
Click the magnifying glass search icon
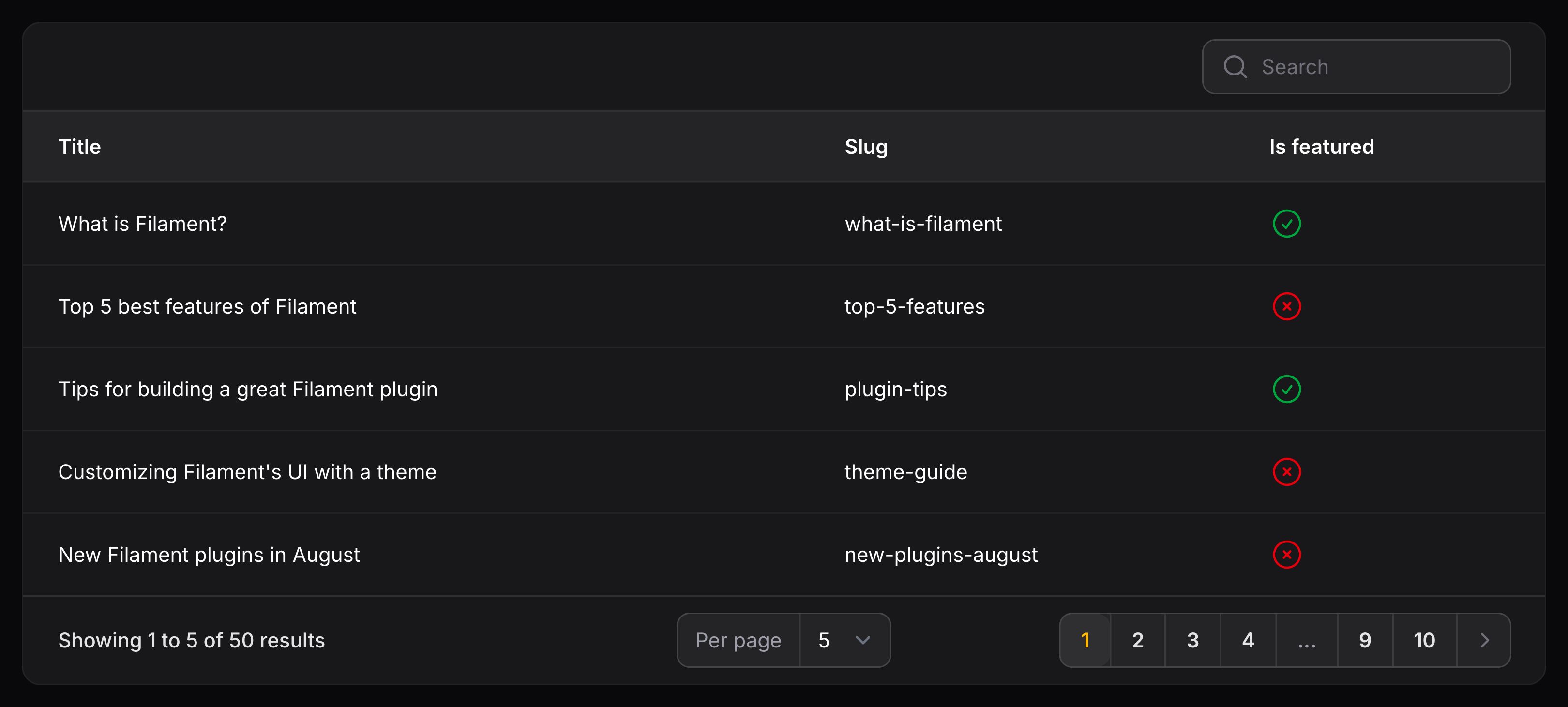[1236, 66]
